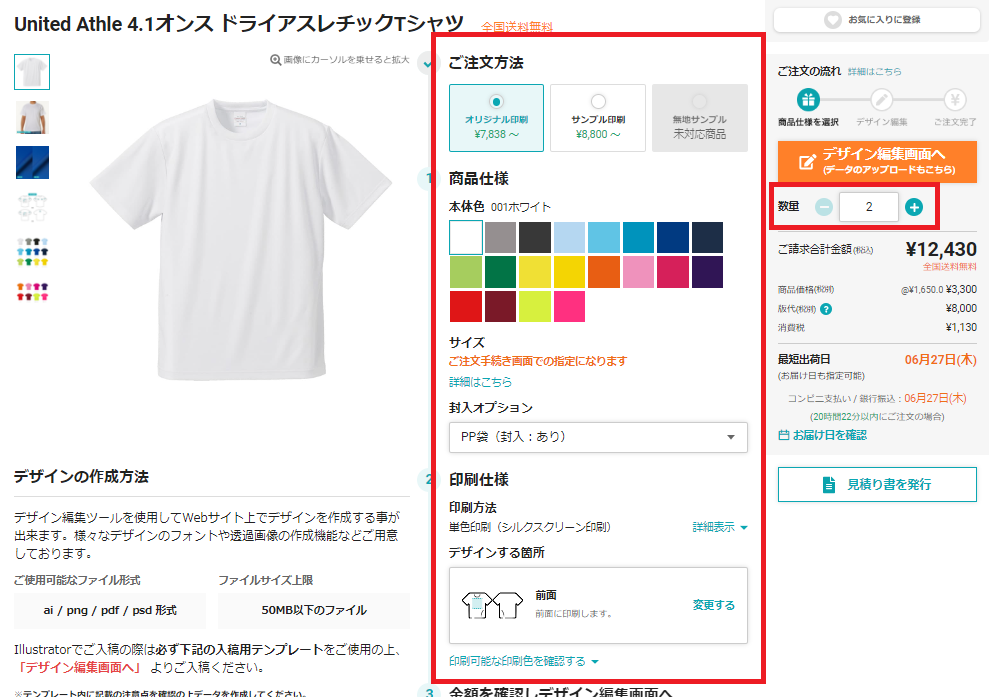This screenshot has width=1000, height=697.
Task: Expand 印刷可能な印刷色を確認する
Action: 524,661
